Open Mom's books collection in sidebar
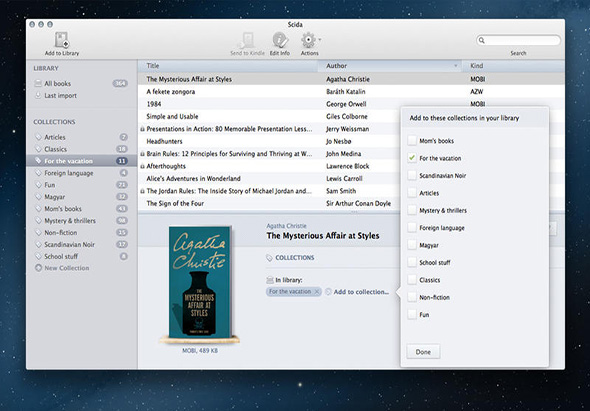This screenshot has width=590, height=411. coord(81,209)
